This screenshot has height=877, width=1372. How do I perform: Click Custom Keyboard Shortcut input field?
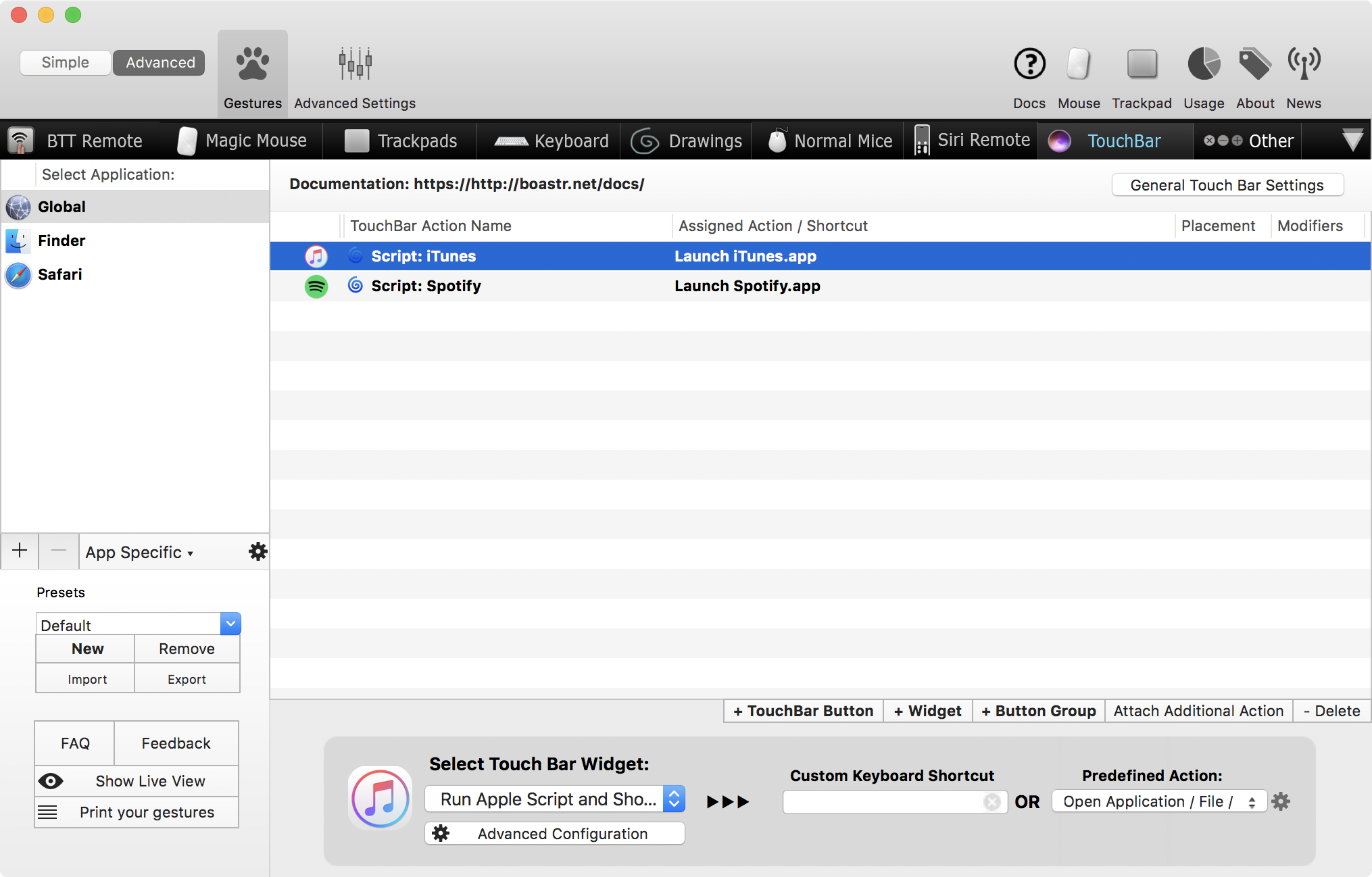pos(890,800)
